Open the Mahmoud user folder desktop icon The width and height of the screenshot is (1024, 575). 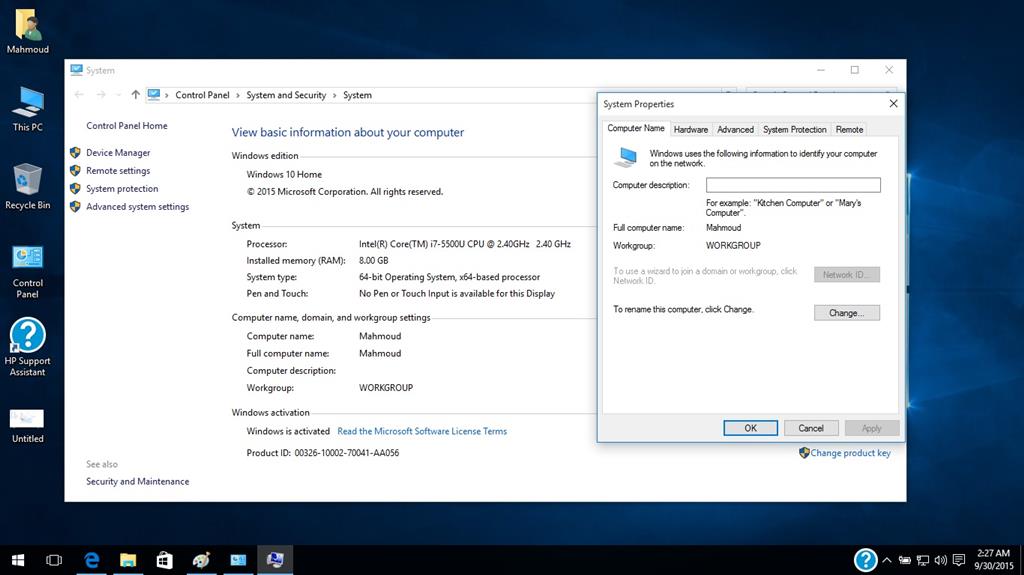(27, 31)
